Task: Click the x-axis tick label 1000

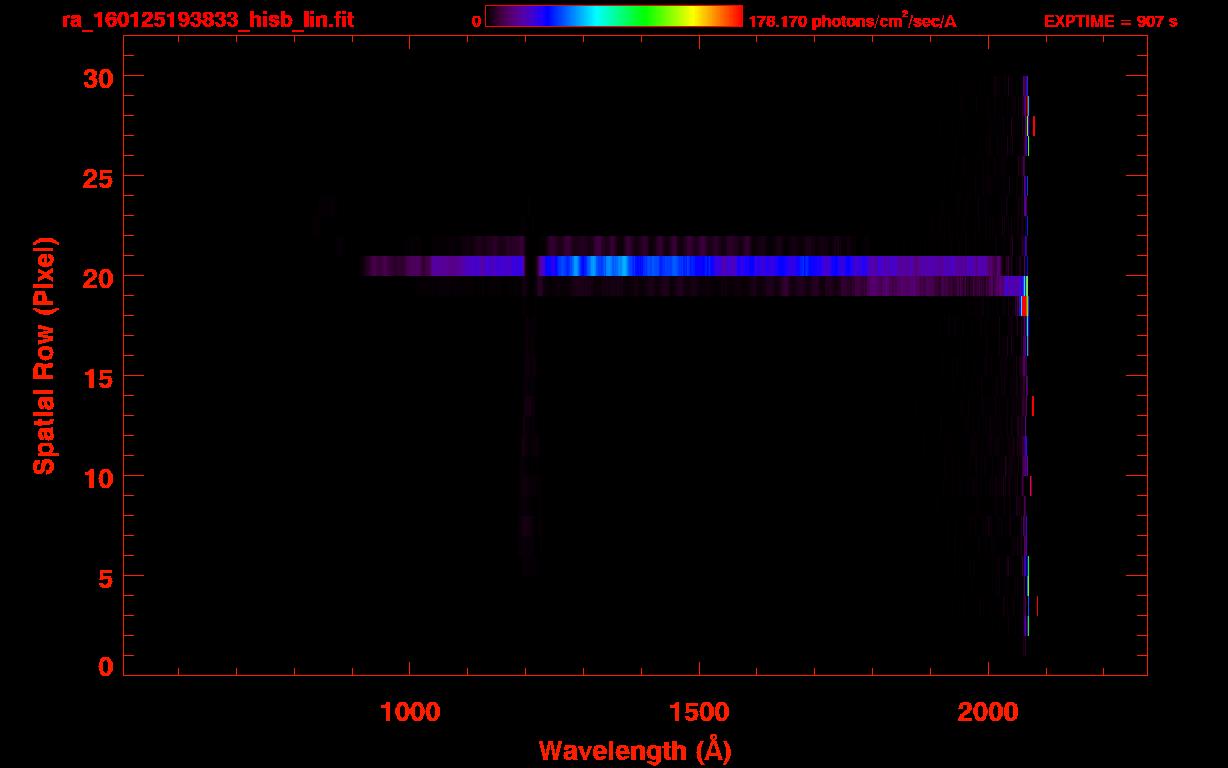Action: (x=410, y=712)
